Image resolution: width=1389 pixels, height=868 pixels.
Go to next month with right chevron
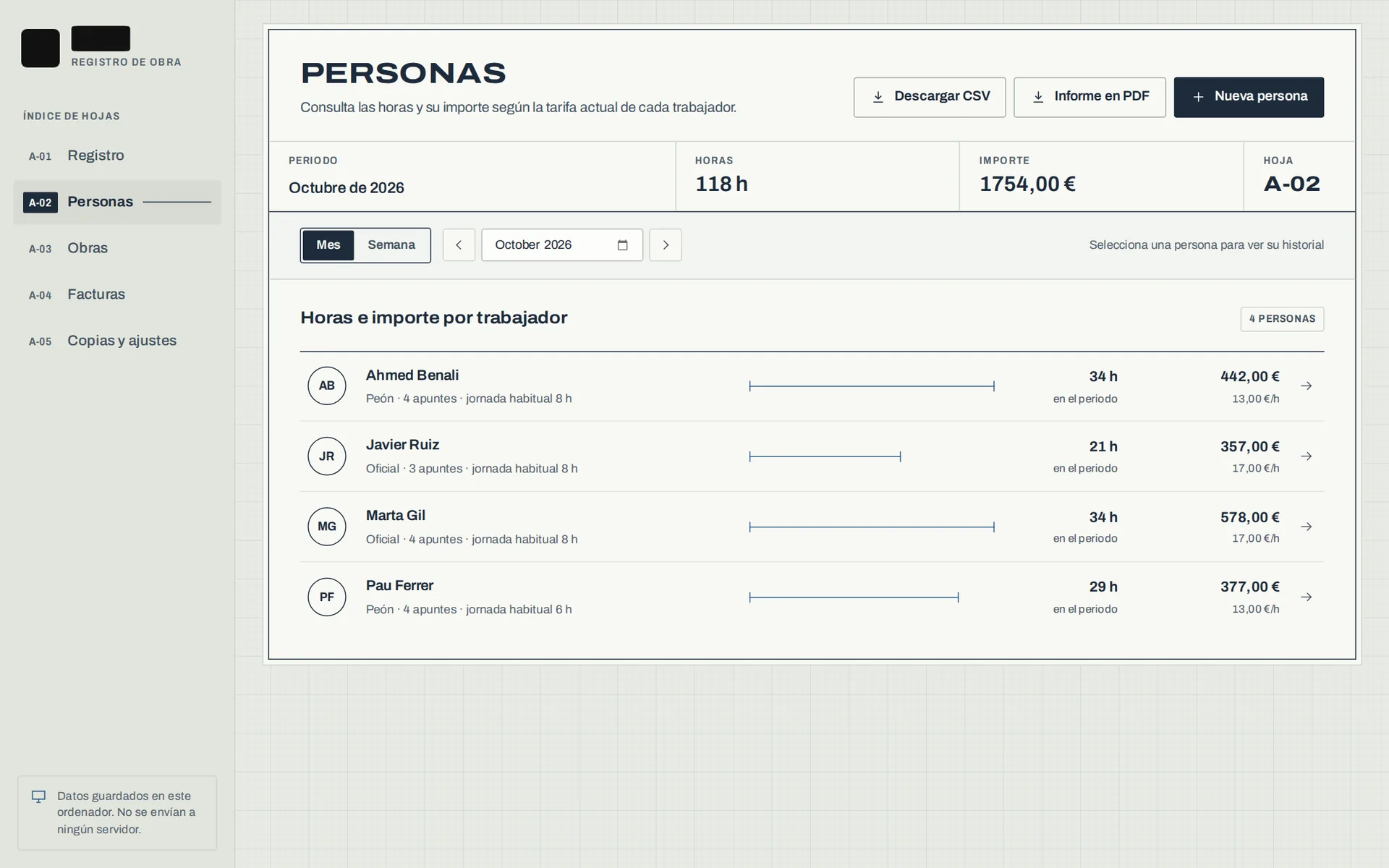666,245
